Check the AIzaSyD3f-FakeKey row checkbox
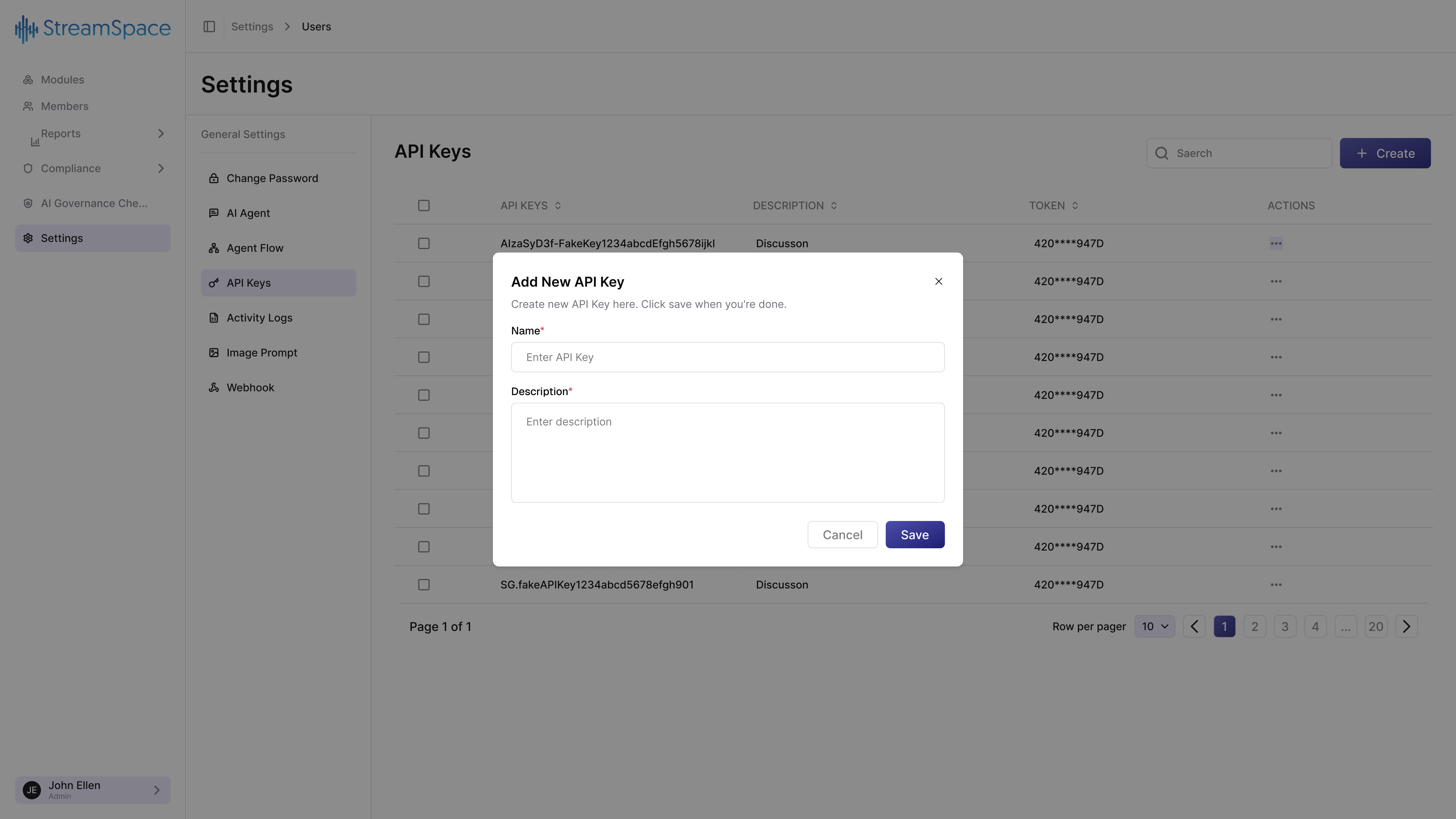The height and width of the screenshot is (819, 1456). (x=424, y=244)
